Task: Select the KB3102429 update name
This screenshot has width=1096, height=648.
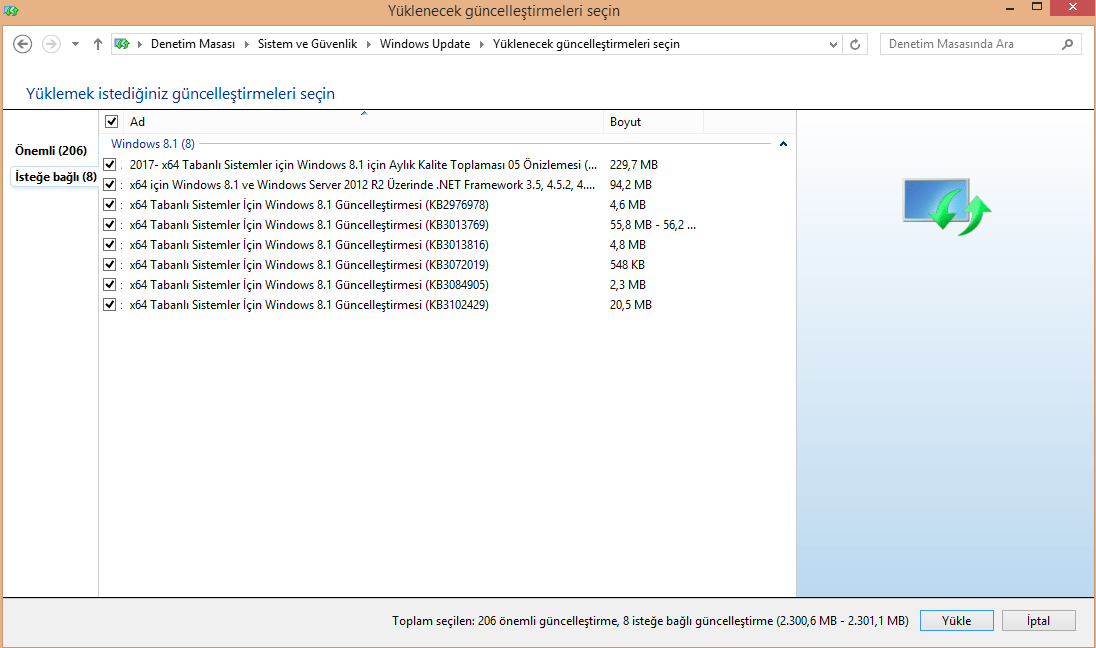Action: point(309,305)
